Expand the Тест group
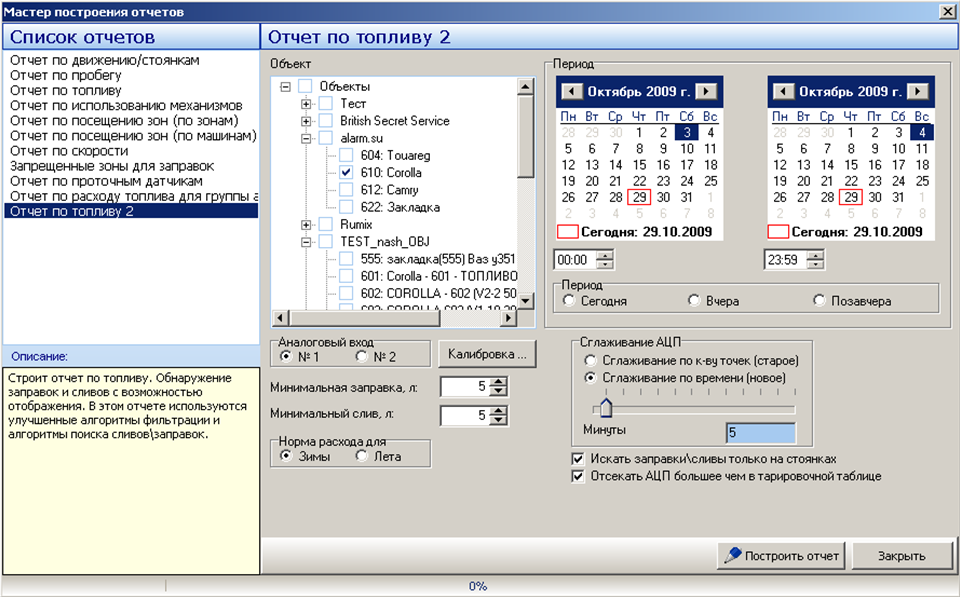Viewport: 960px width, 597px height. pyautogui.click(x=306, y=104)
